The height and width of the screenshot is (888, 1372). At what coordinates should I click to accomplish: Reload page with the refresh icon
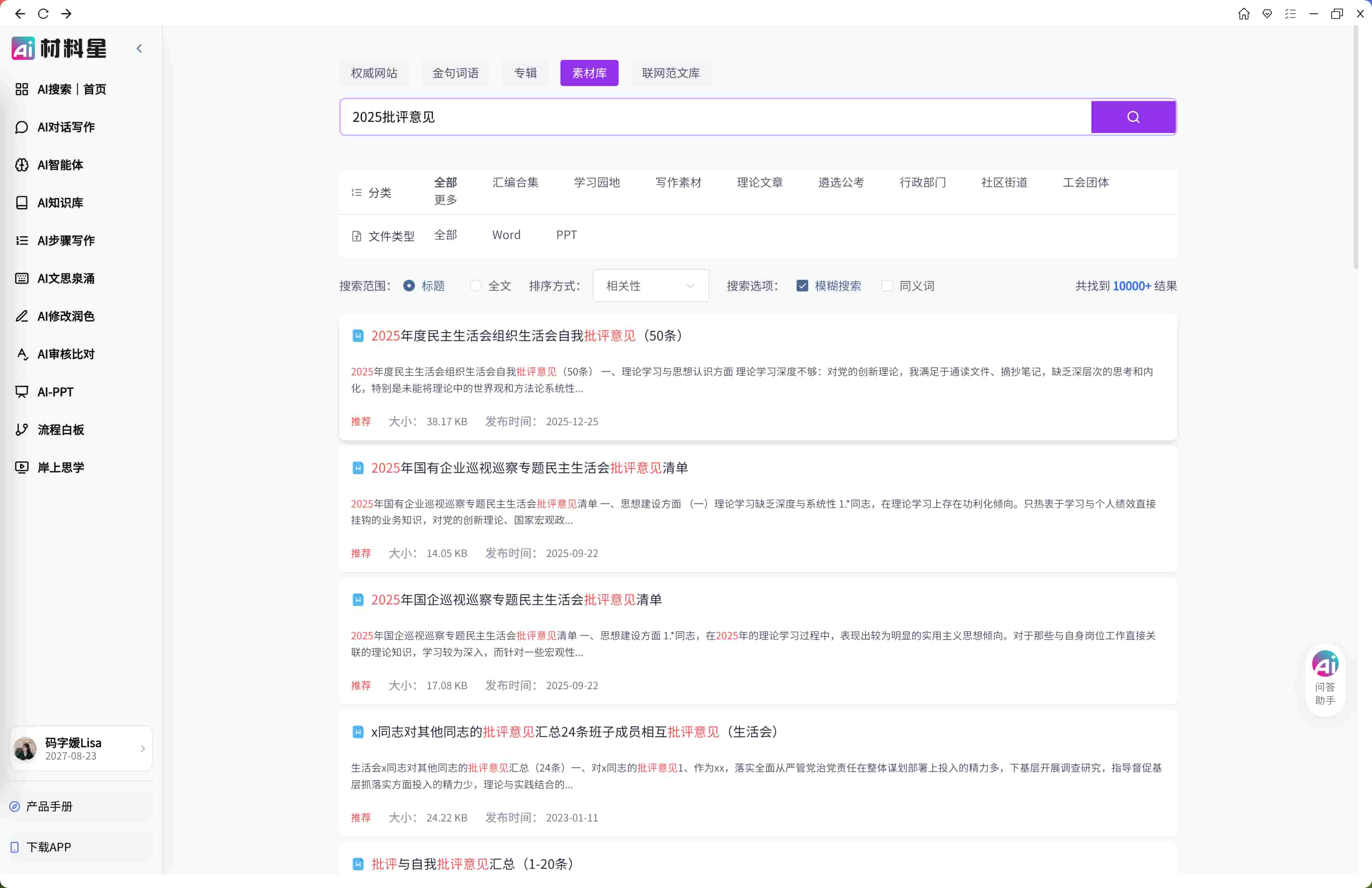coord(43,14)
